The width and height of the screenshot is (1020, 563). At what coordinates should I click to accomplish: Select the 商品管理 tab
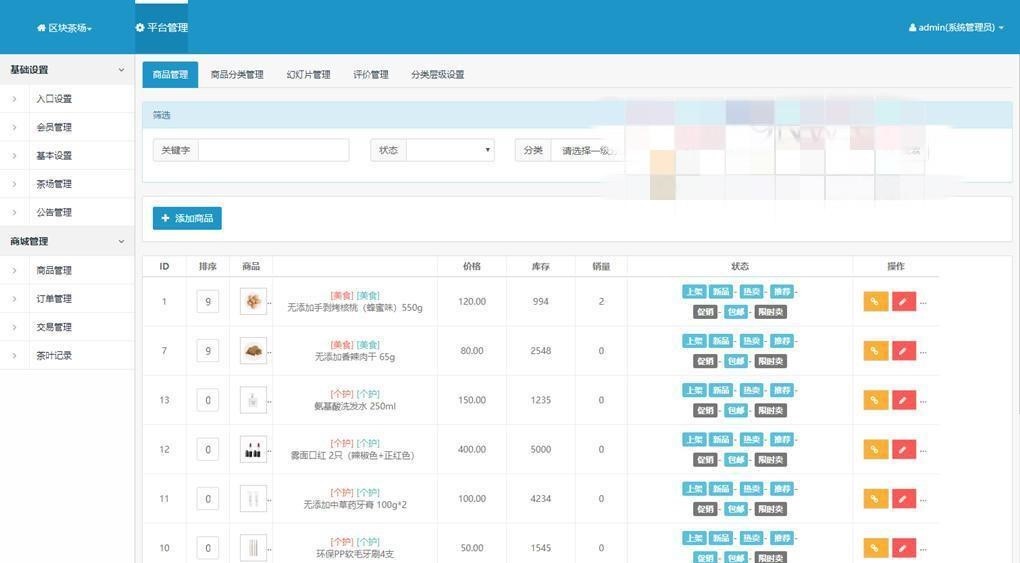coord(170,75)
